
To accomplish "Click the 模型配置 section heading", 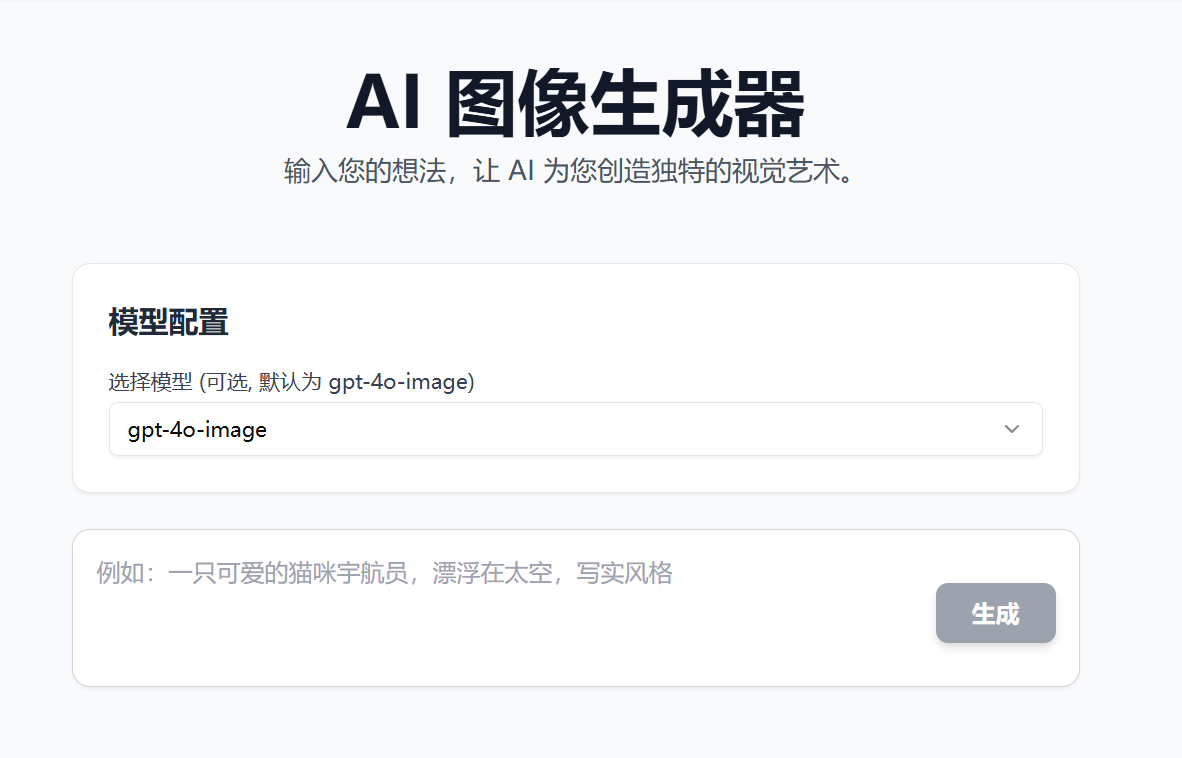I will (168, 322).
